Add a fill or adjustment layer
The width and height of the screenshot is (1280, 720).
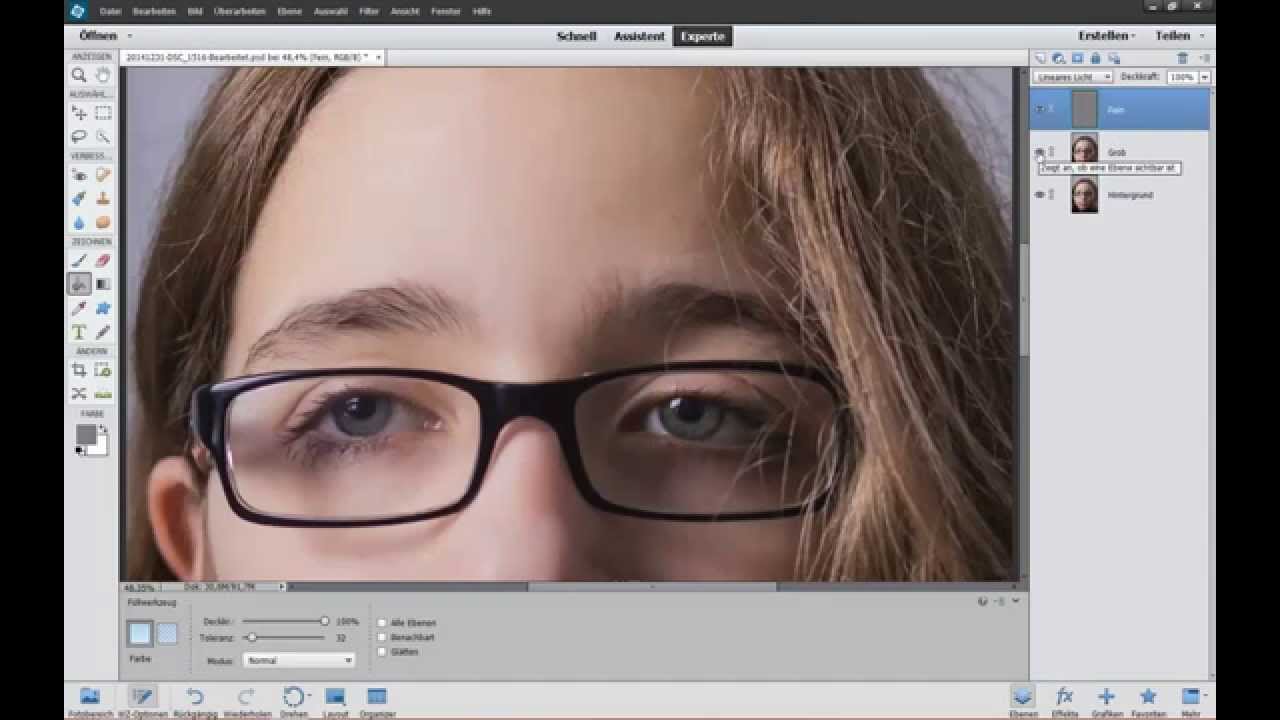(x=1059, y=59)
